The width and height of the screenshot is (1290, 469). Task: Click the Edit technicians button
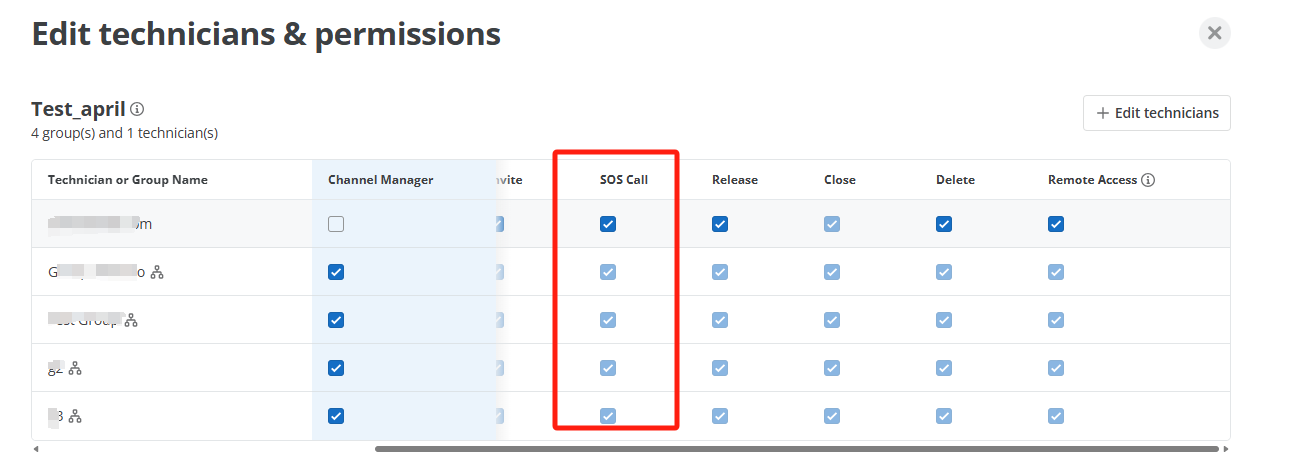click(x=1157, y=113)
